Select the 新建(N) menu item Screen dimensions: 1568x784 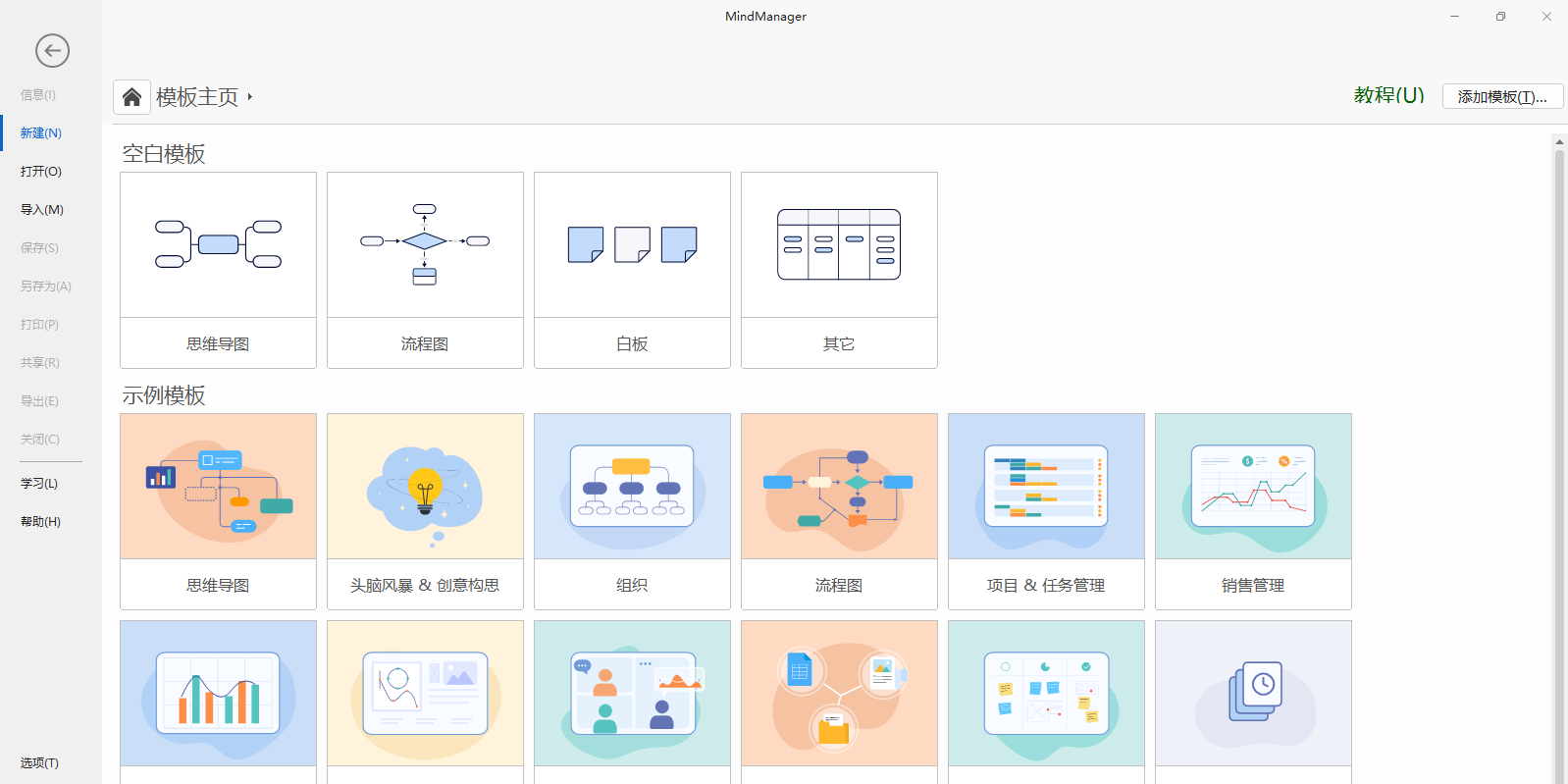(41, 133)
